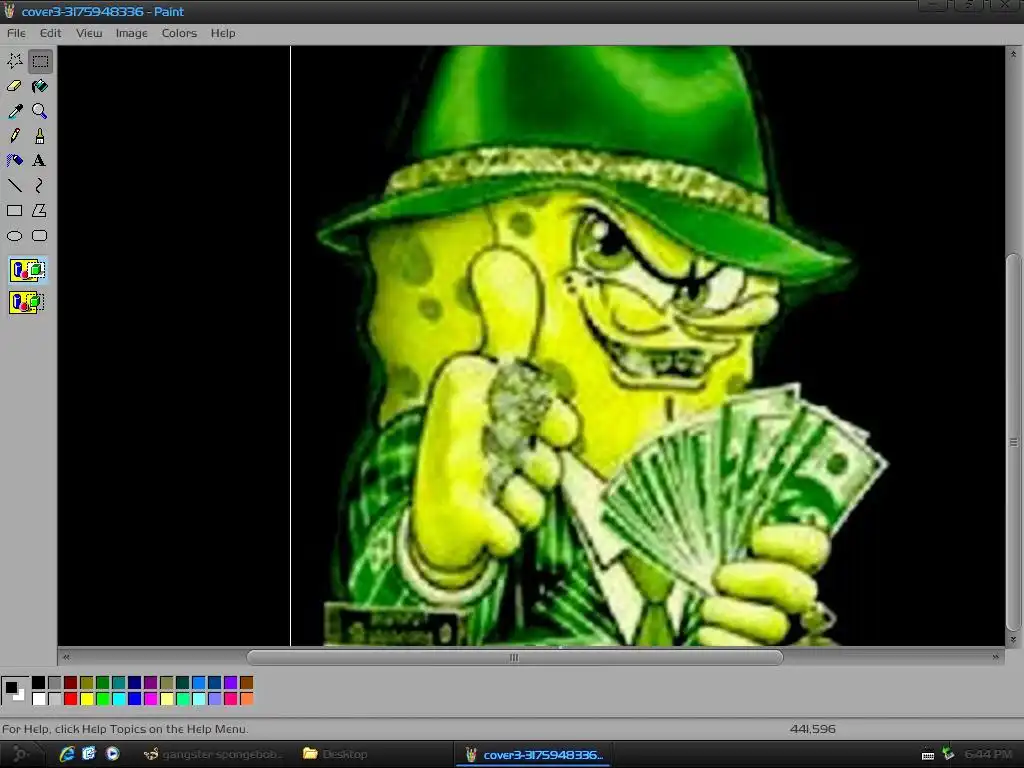Select the Curve tool
The image size is (1024, 768).
click(40, 185)
